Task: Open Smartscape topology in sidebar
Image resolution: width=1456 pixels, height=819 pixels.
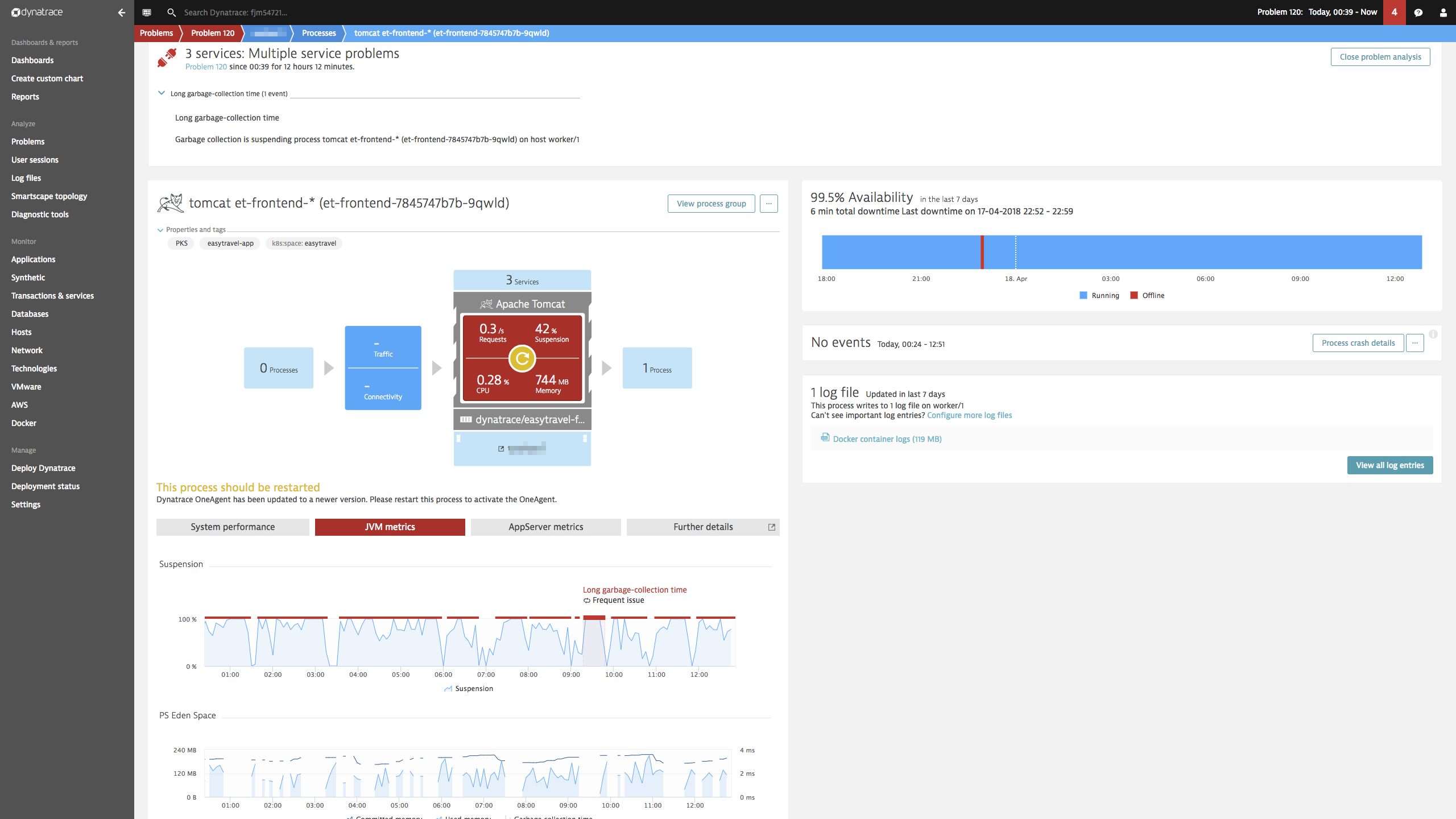Action: 49,196
